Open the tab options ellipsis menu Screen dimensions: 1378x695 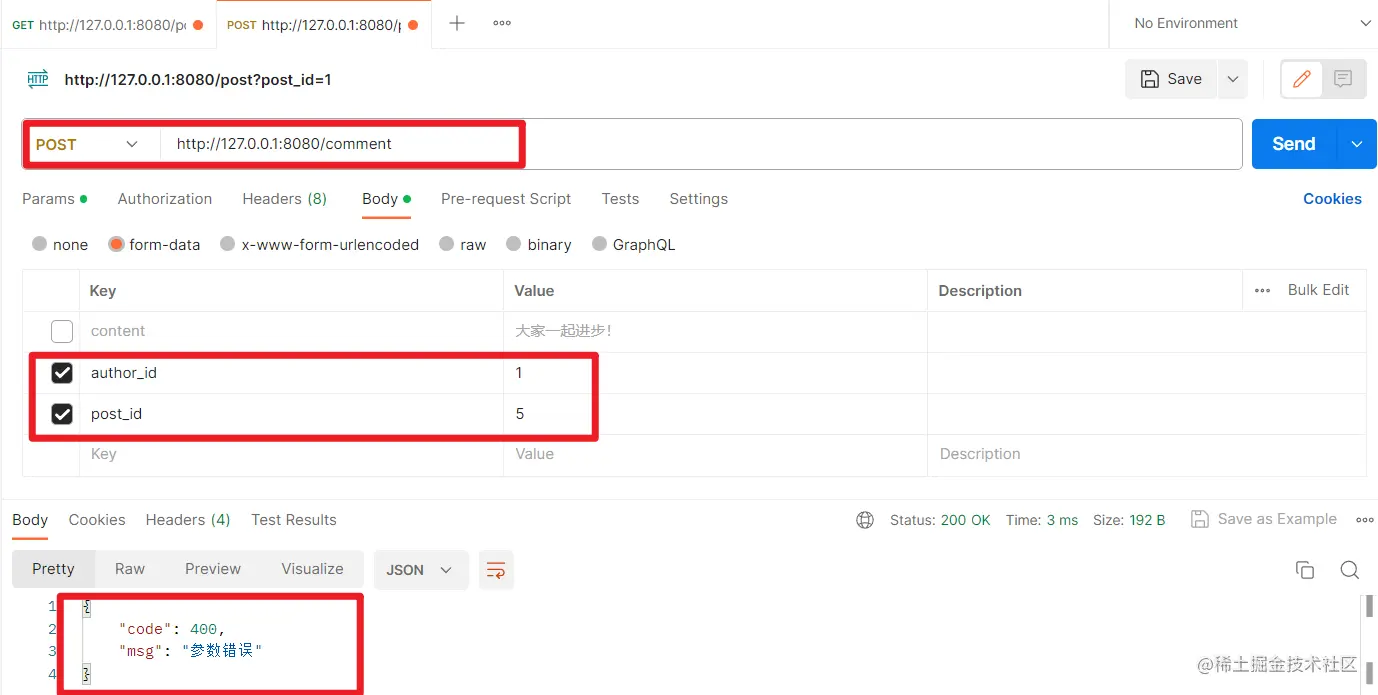pos(502,23)
